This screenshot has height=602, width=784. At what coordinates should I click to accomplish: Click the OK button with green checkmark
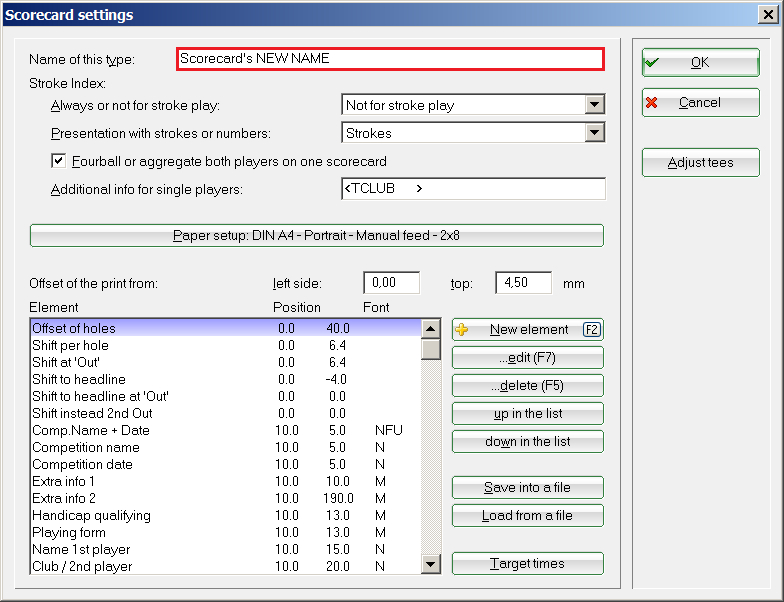700,62
